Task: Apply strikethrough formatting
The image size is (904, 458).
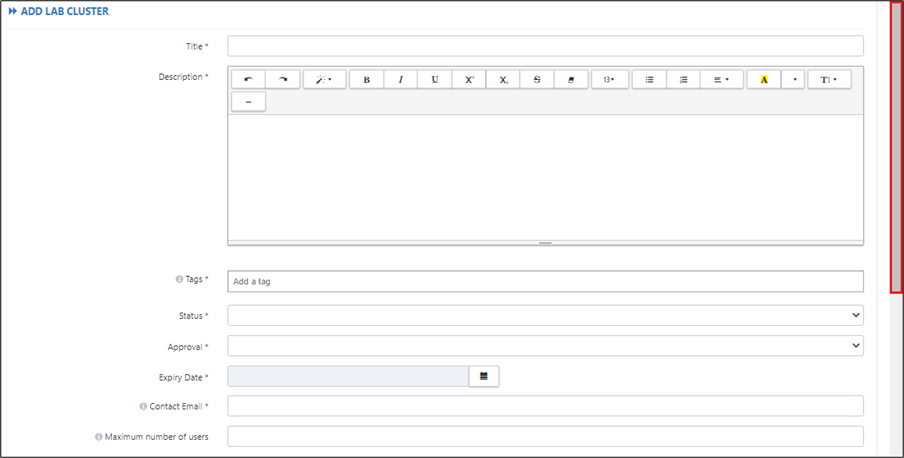Action: click(x=537, y=80)
